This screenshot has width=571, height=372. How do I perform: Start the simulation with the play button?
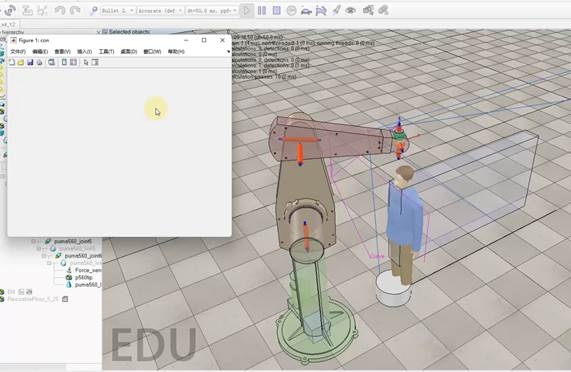(x=247, y=11)
